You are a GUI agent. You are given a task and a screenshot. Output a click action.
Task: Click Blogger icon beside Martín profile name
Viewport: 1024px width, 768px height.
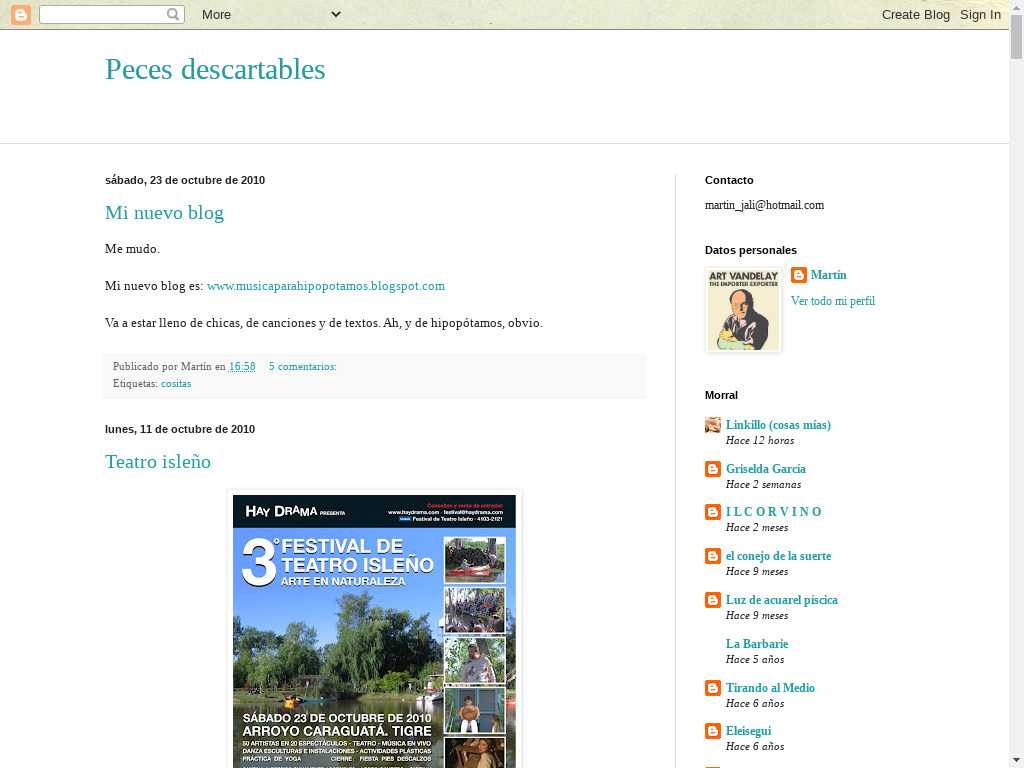799,275
